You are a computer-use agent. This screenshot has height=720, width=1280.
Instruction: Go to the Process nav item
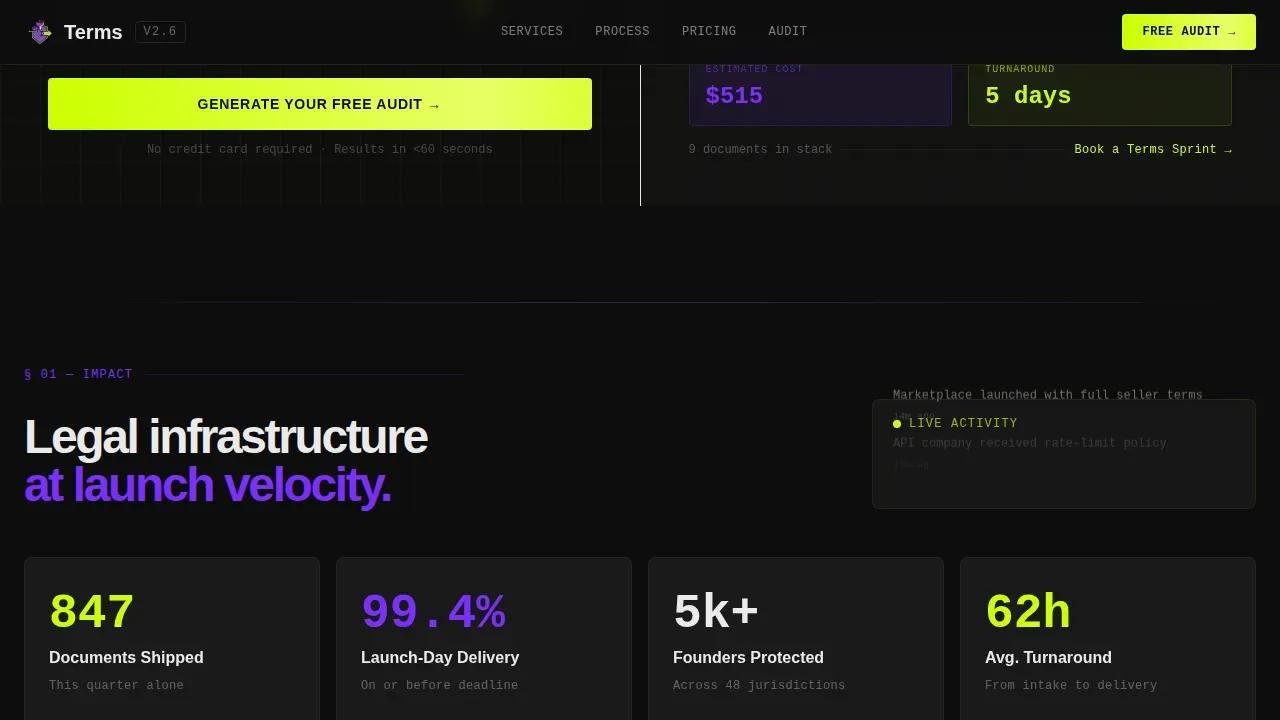[622, 32]
